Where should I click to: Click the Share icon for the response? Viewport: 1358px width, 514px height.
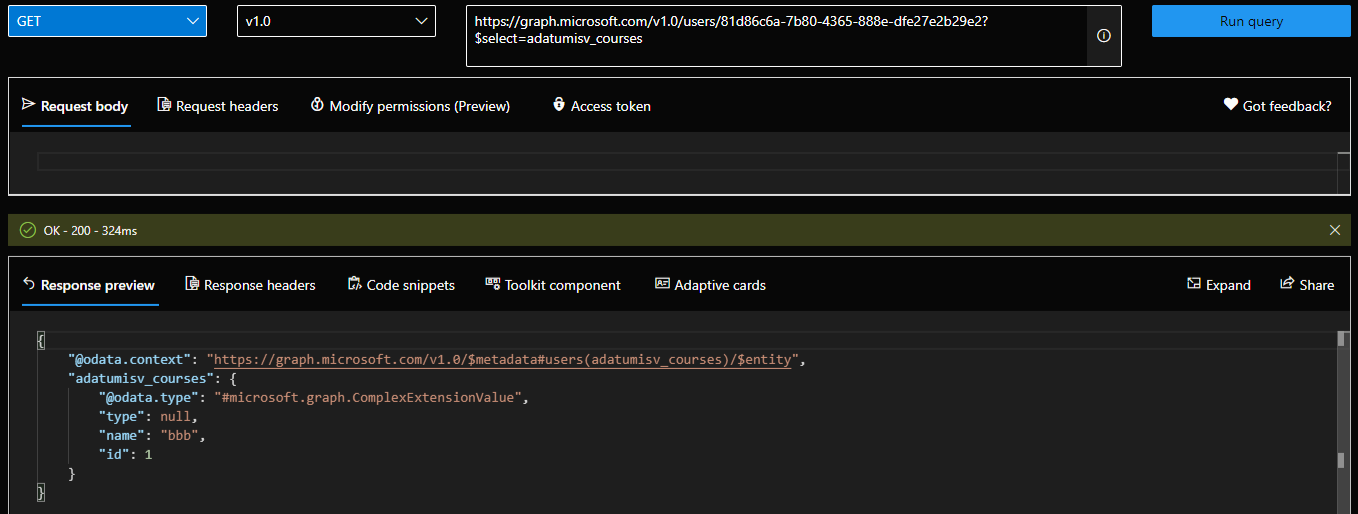click(x=1287, y=284)
